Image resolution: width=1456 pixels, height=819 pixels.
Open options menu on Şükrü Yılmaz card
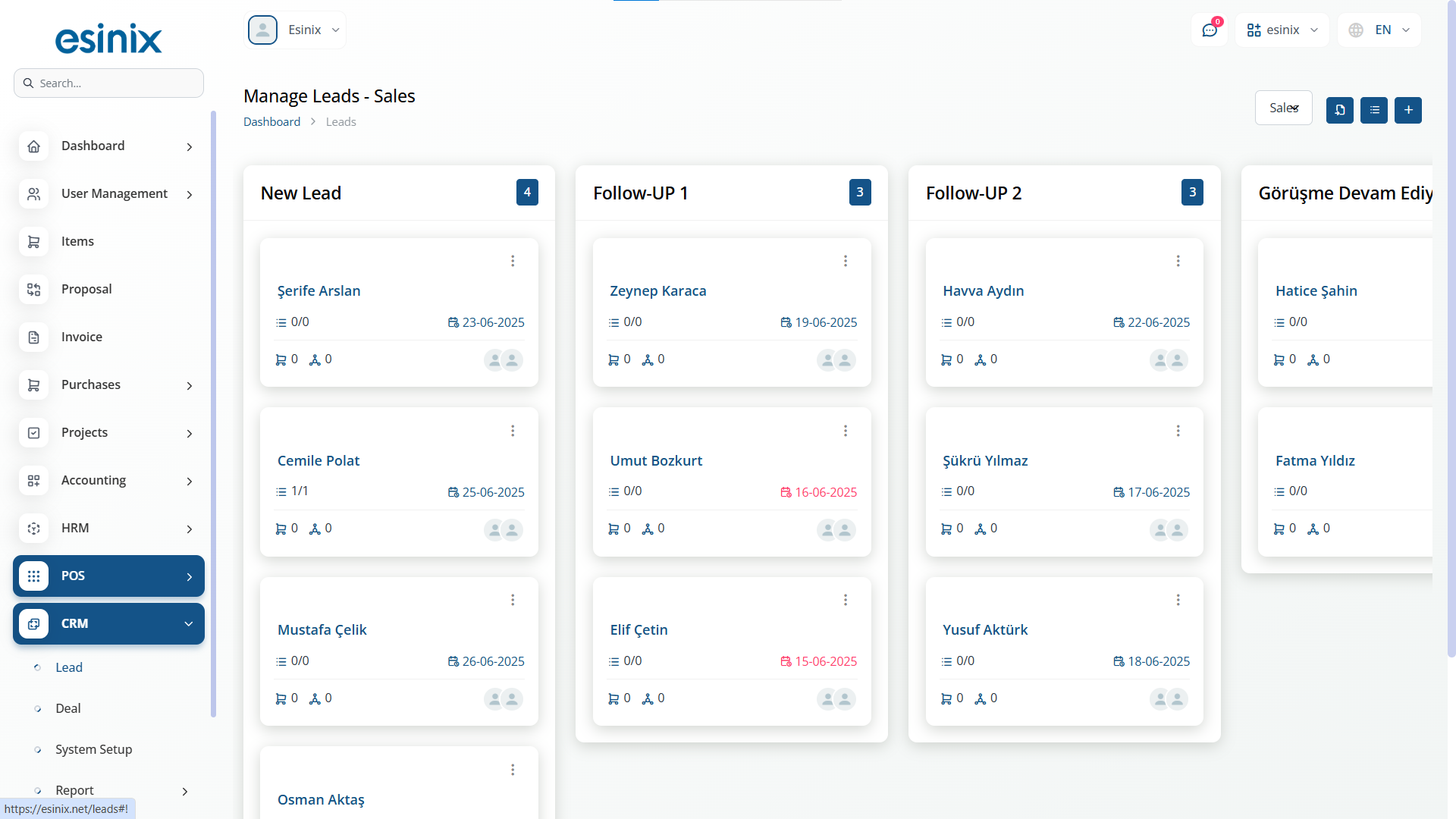coord(1178,431)
